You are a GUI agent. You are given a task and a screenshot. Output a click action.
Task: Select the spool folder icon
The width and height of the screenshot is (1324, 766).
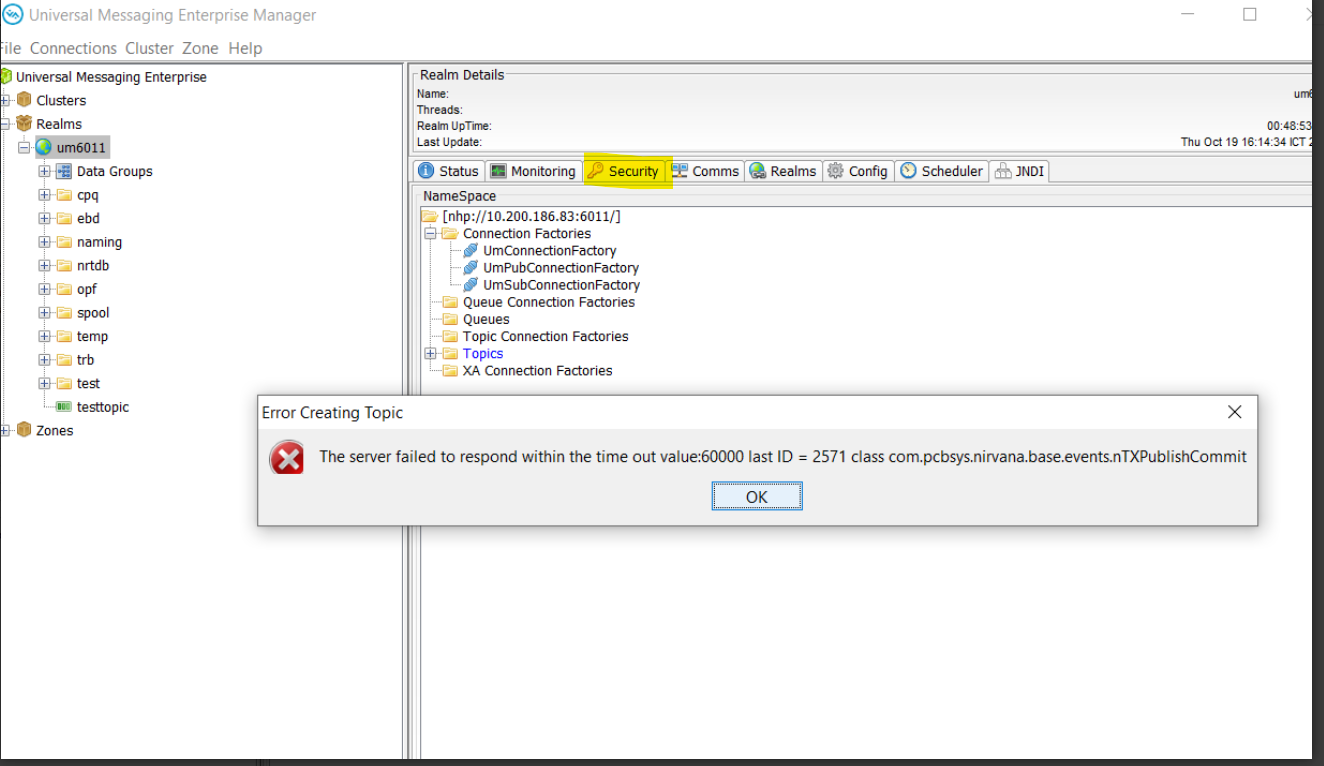coord(64,313)
